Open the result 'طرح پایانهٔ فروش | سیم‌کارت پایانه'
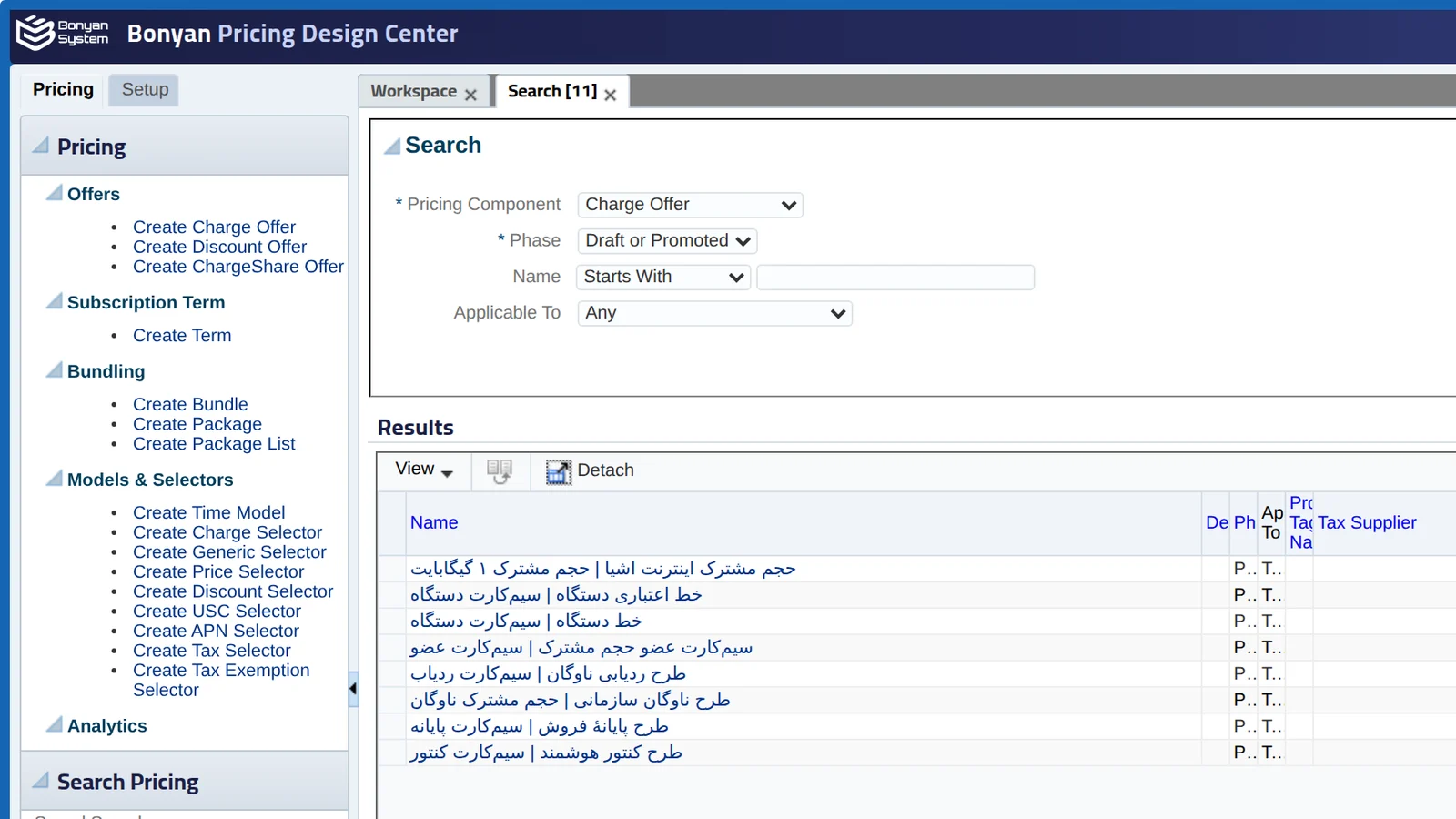The image size is (1456, 819). tap(539, 726)
